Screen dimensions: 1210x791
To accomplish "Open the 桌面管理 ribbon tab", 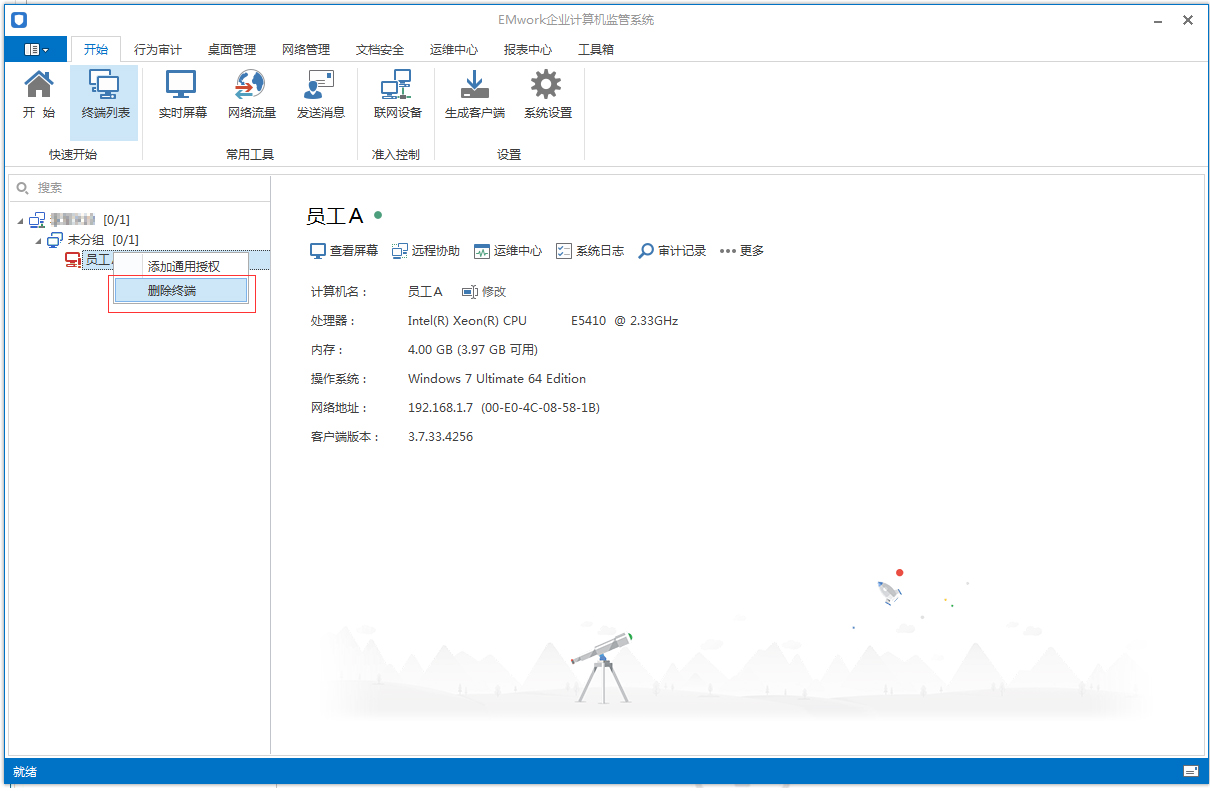I will click(232, 49).
